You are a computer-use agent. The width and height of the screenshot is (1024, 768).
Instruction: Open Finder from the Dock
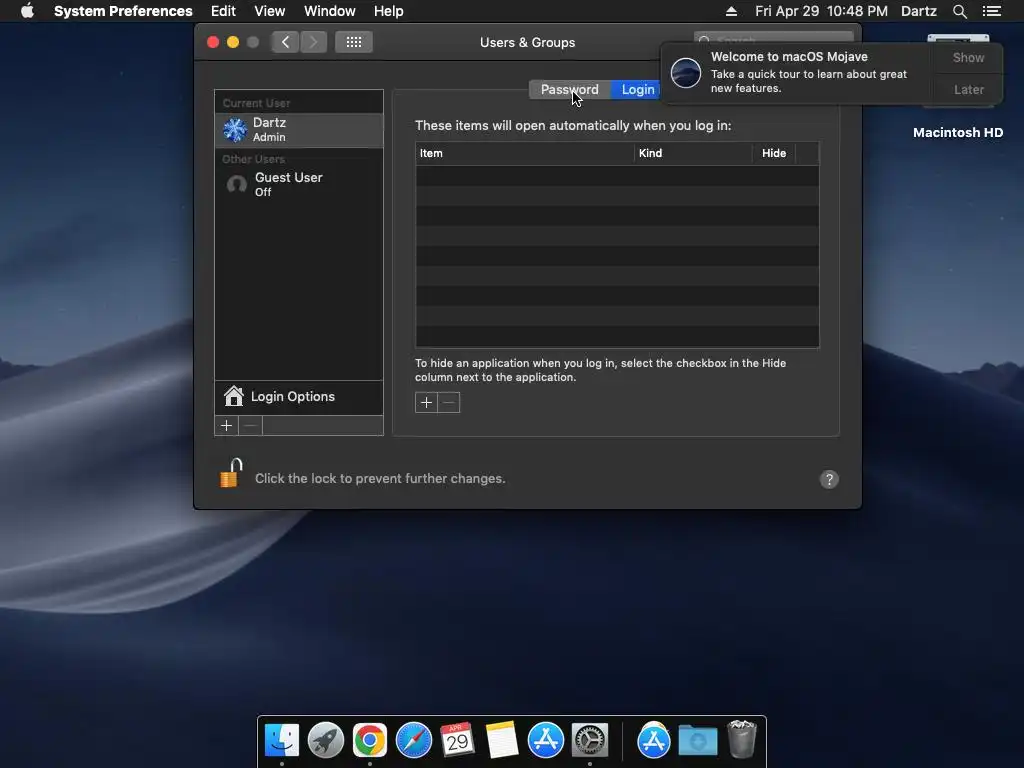[x=281, y=741]
